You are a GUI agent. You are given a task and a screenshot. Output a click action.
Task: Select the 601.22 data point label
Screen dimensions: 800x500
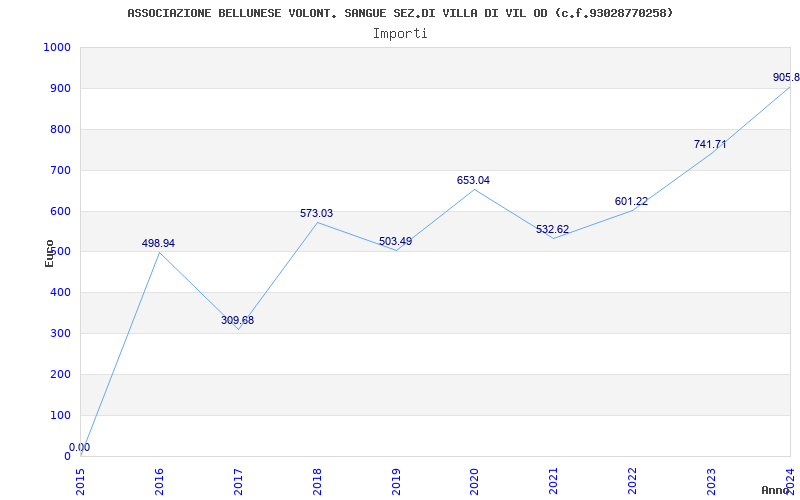click(631, 202)
